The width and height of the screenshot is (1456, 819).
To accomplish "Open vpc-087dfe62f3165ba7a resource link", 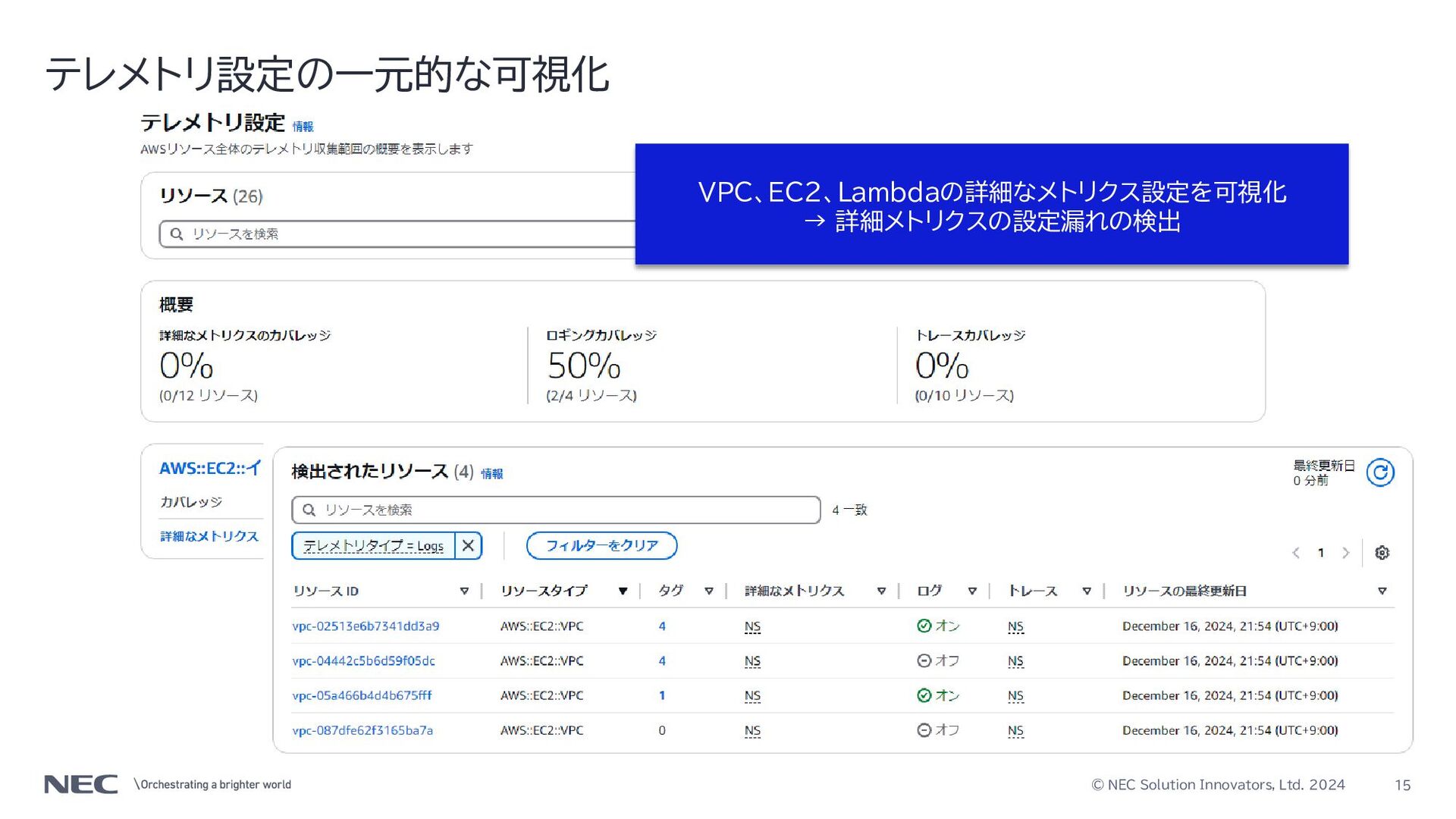I will pos(362,730).
